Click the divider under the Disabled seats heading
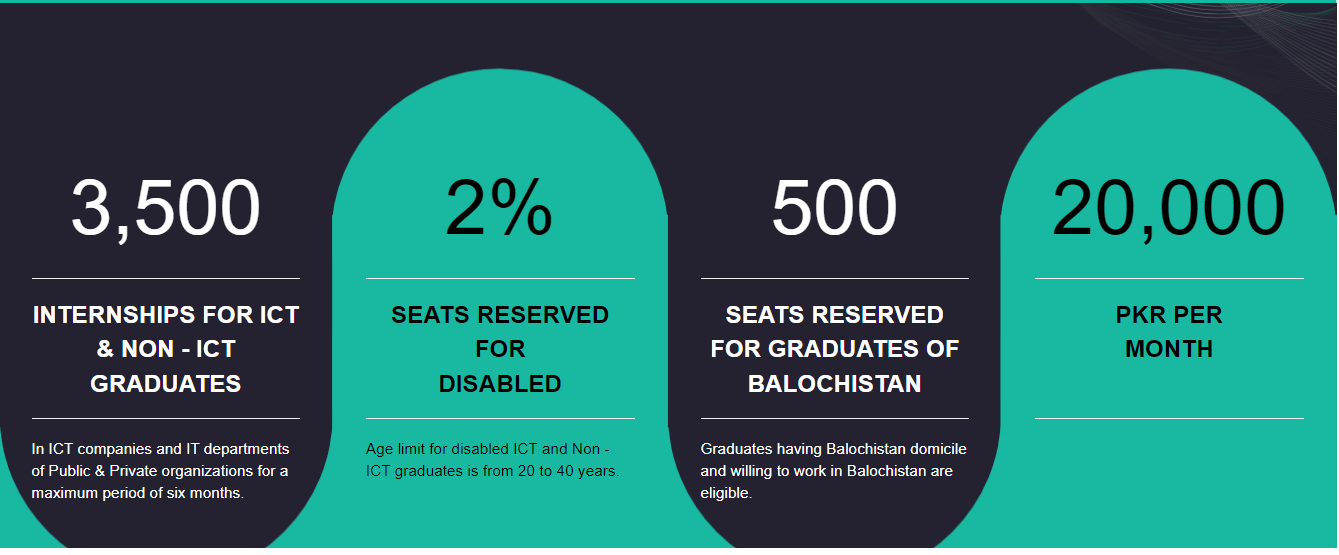1339x555 pixels. pyautogui.click(x=500, y=418)
